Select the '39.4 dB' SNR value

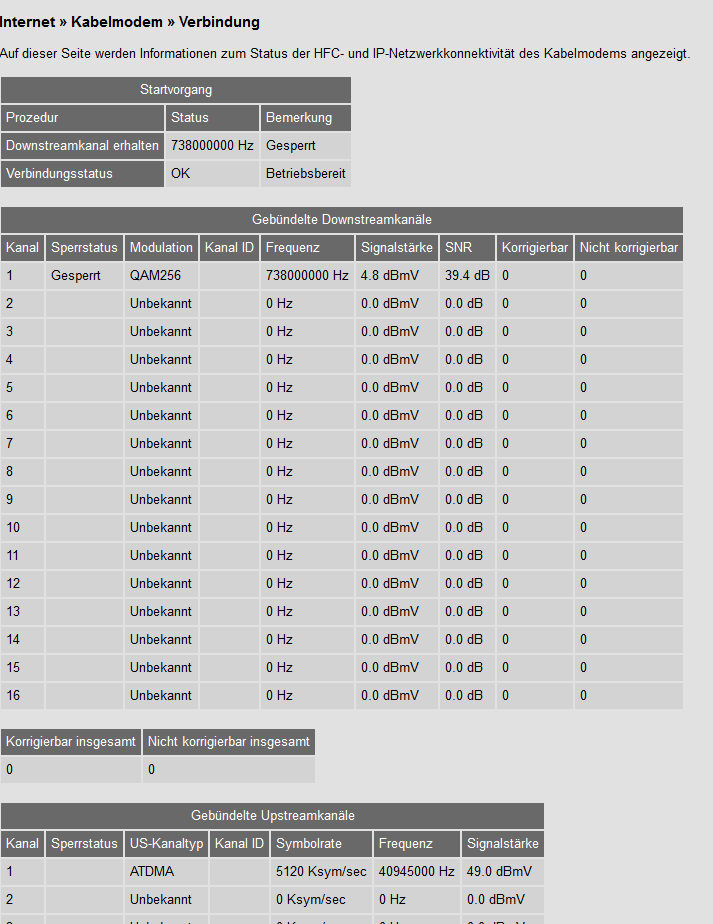[x=467, y=276]
